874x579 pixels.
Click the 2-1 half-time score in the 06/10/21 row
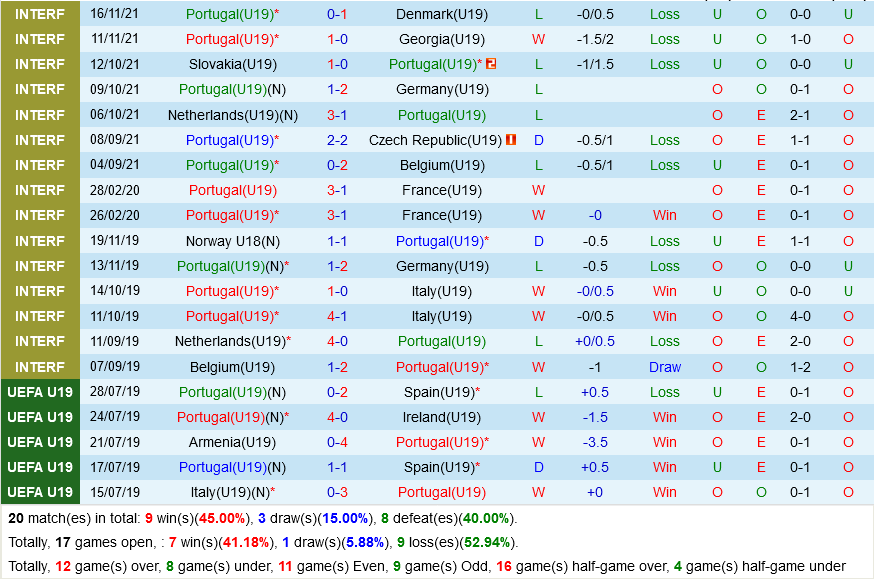click(x=800, y=115)
